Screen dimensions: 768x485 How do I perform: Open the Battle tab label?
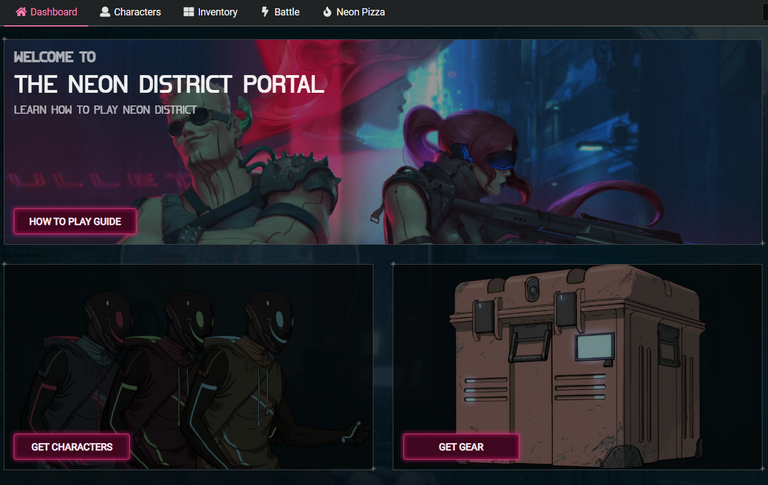point(287,12)
